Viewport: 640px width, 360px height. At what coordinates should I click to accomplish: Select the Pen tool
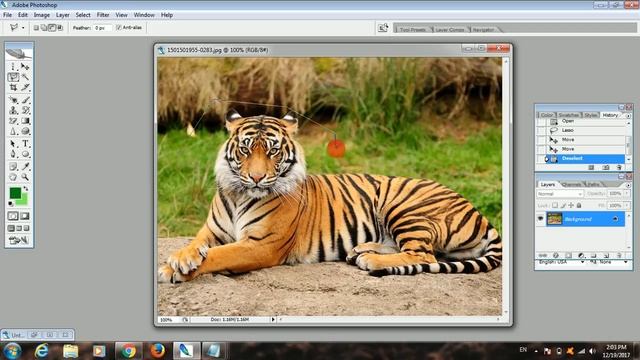13,154
